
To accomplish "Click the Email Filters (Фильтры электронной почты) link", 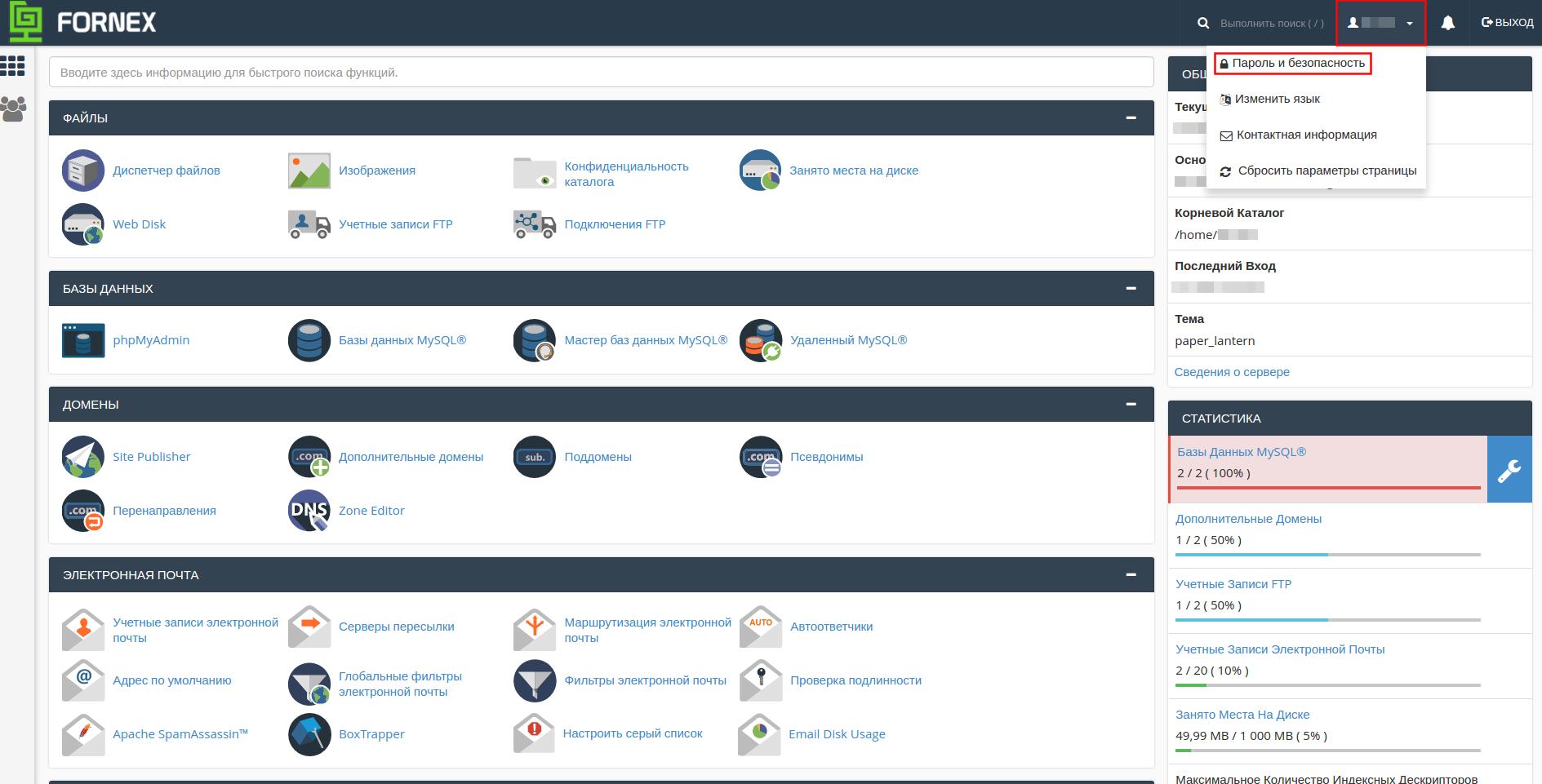I will pos(646,680).
